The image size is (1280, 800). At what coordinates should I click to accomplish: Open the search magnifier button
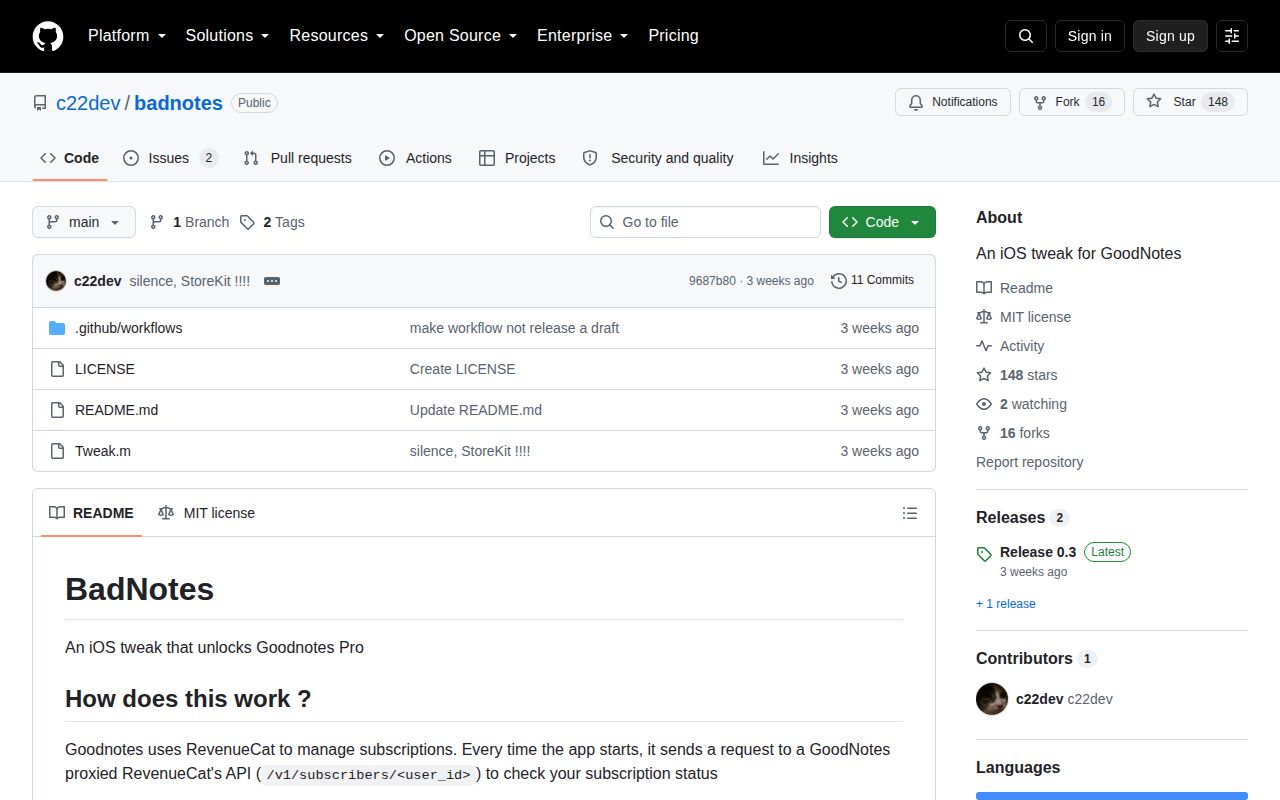coord(1026,36)
